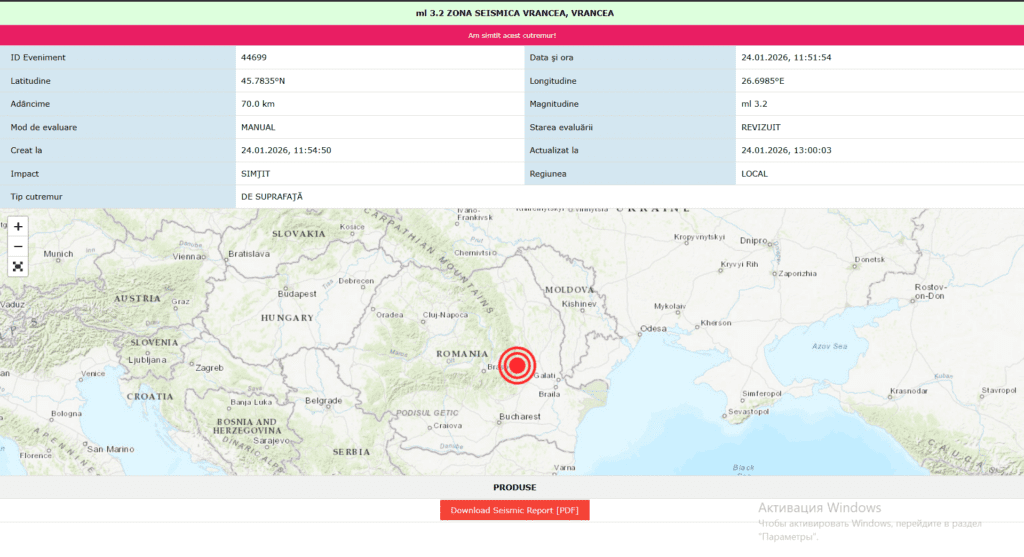This screenshot has height=557, width=1024.
Task: Zoom out on the earthquake map
Action: 18,246
